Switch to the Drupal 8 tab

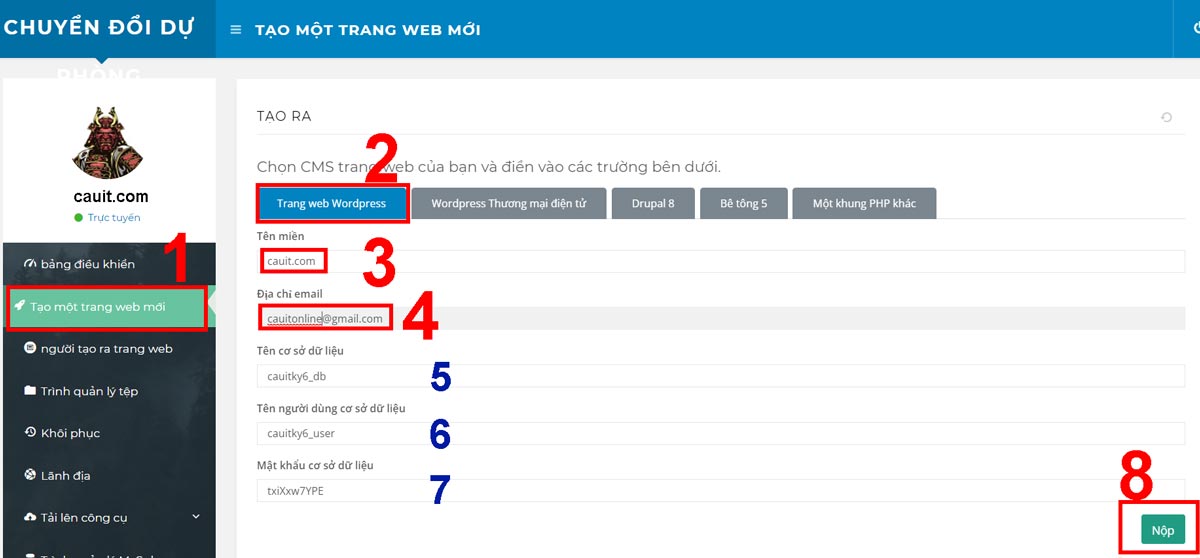[653, 204]
